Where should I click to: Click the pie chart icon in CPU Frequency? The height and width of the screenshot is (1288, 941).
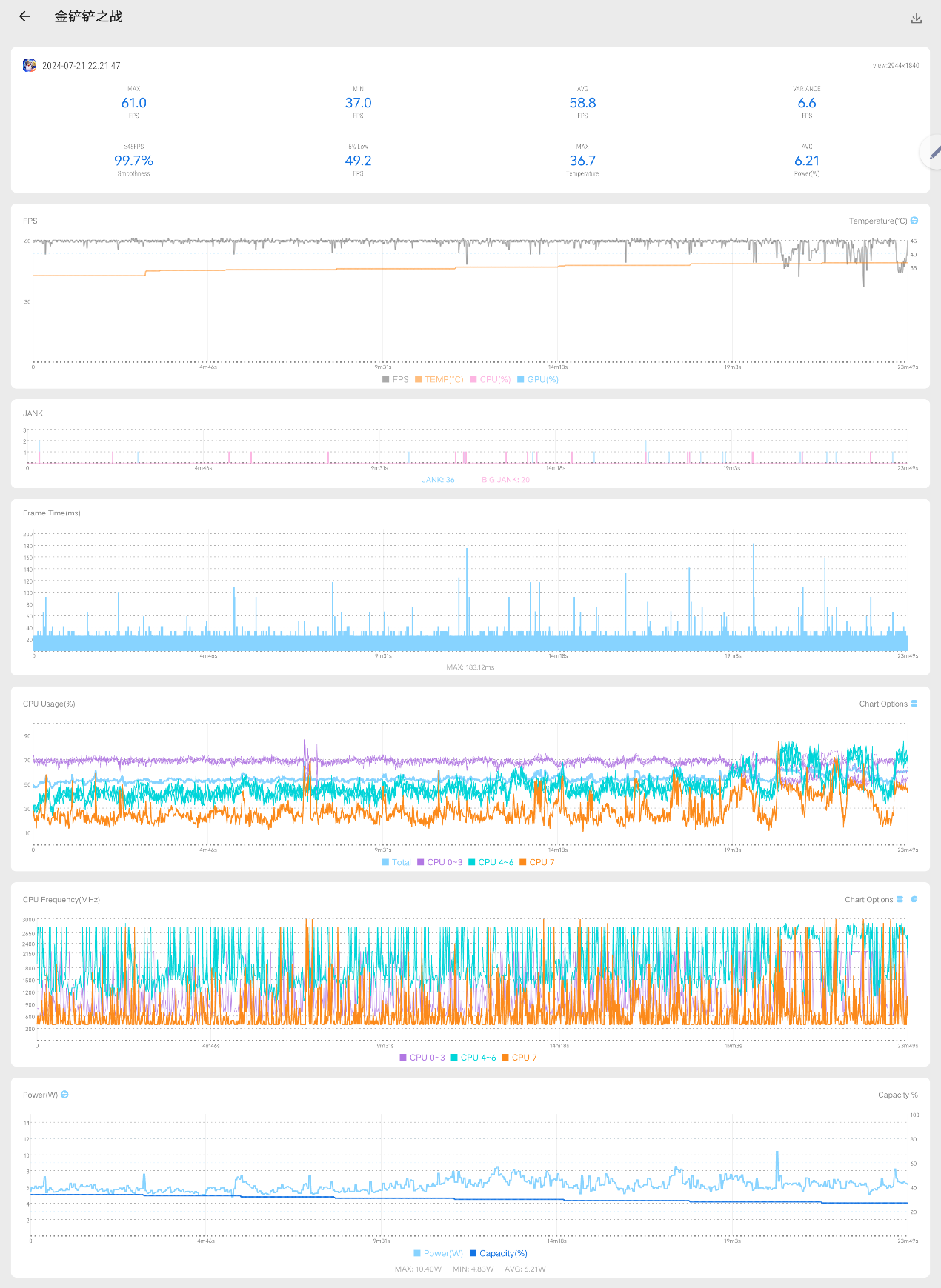tap(914, 899)
